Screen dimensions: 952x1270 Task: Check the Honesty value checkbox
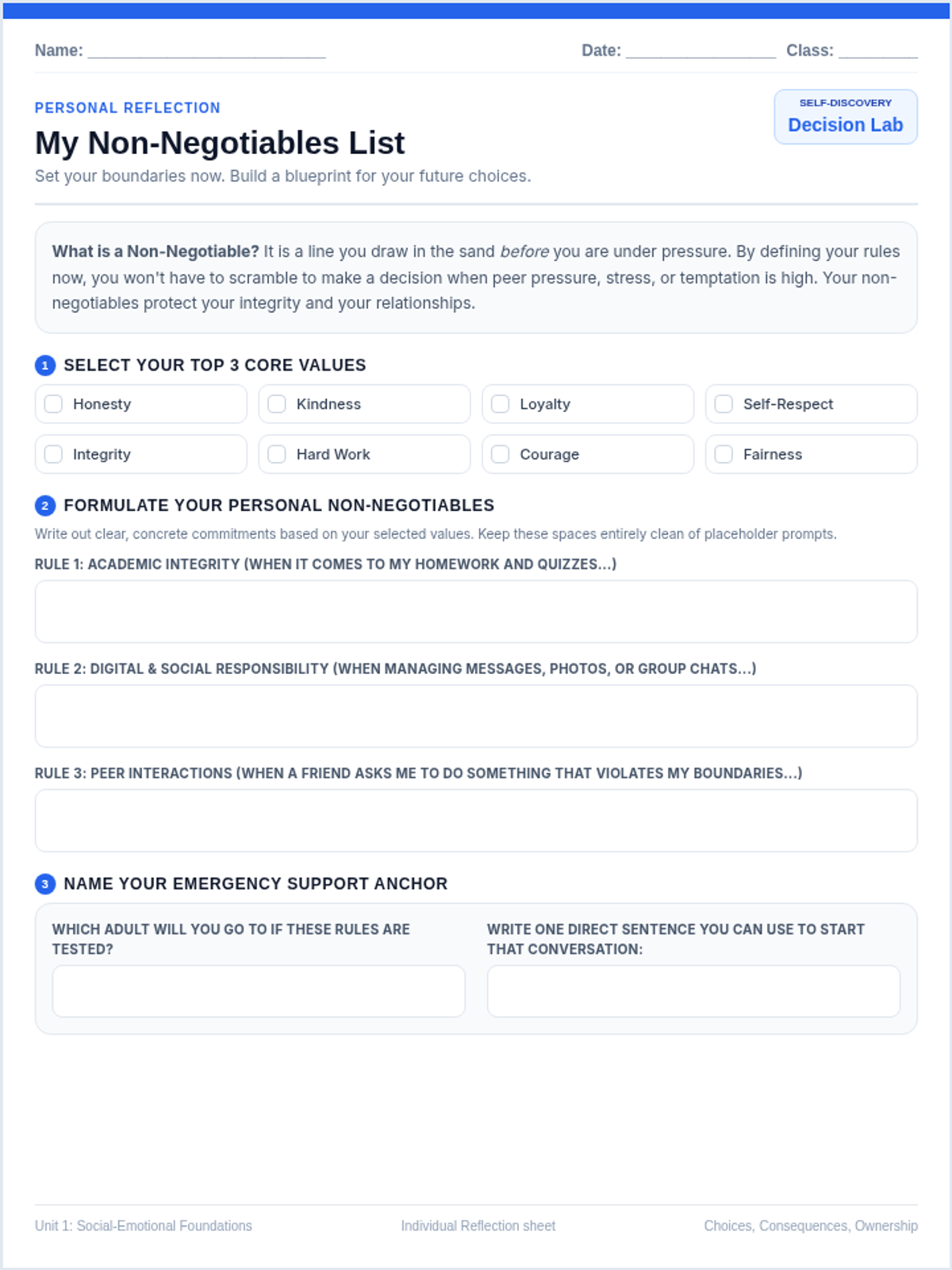[x=53, y=404]
